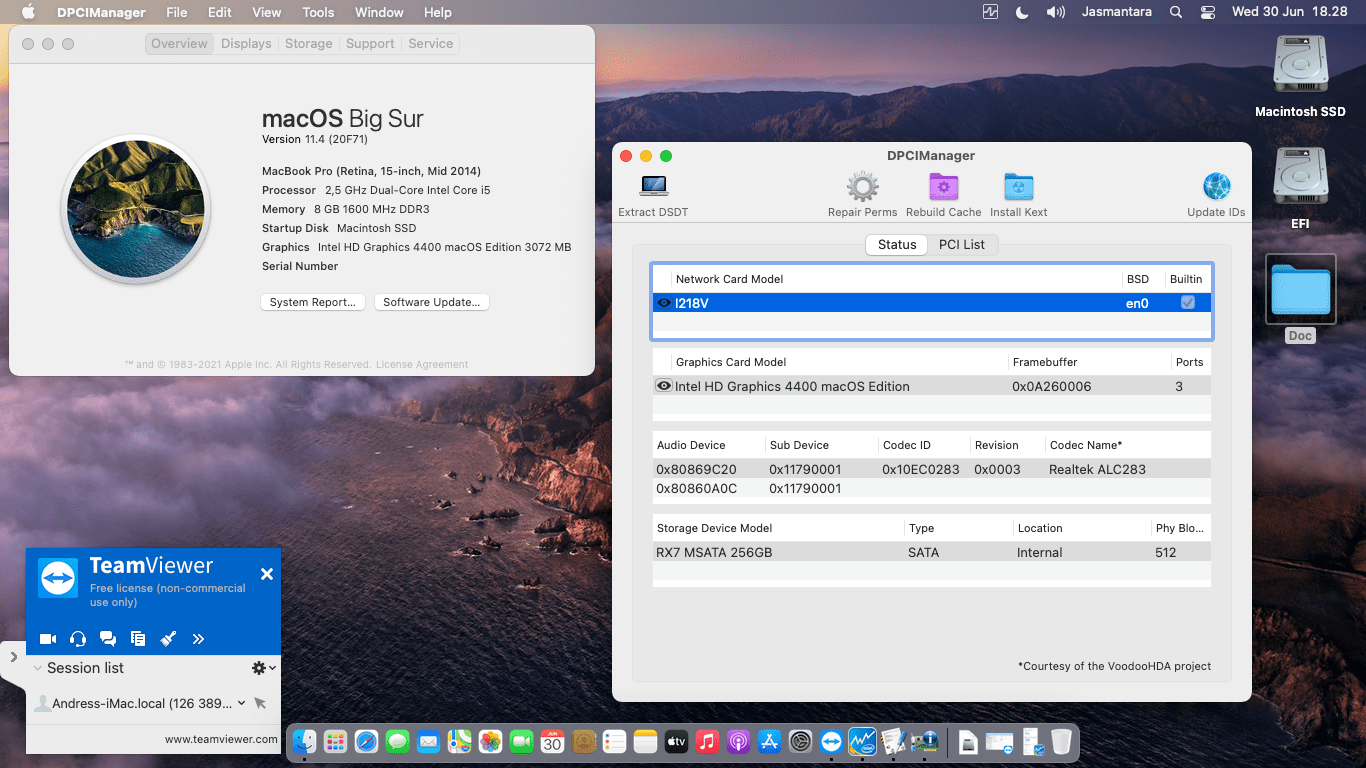
Task: Toggle Do Not Disturb moon in menu bar
Action: pyautogui.click(x=1022, y=12)
